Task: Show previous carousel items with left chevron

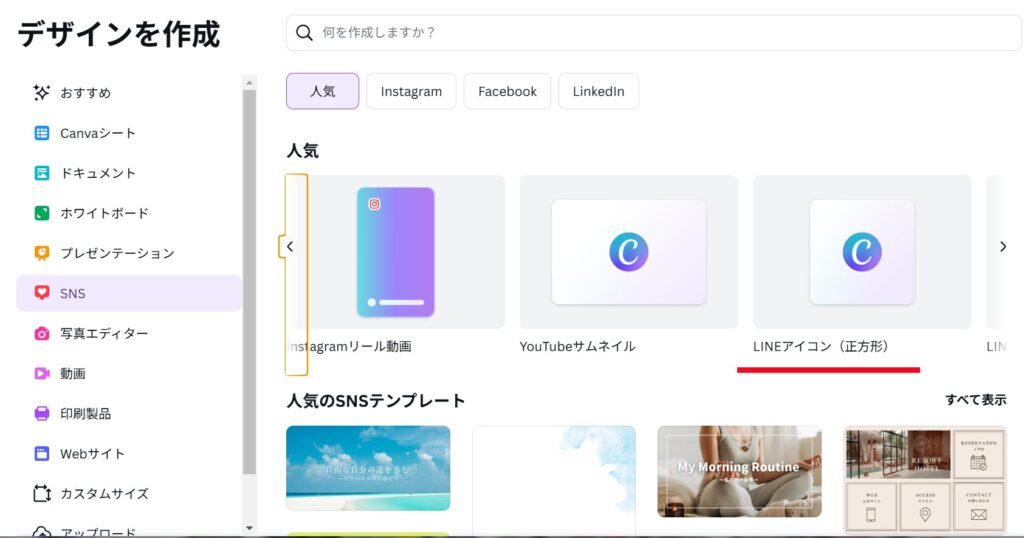Action: pos(290,246)
